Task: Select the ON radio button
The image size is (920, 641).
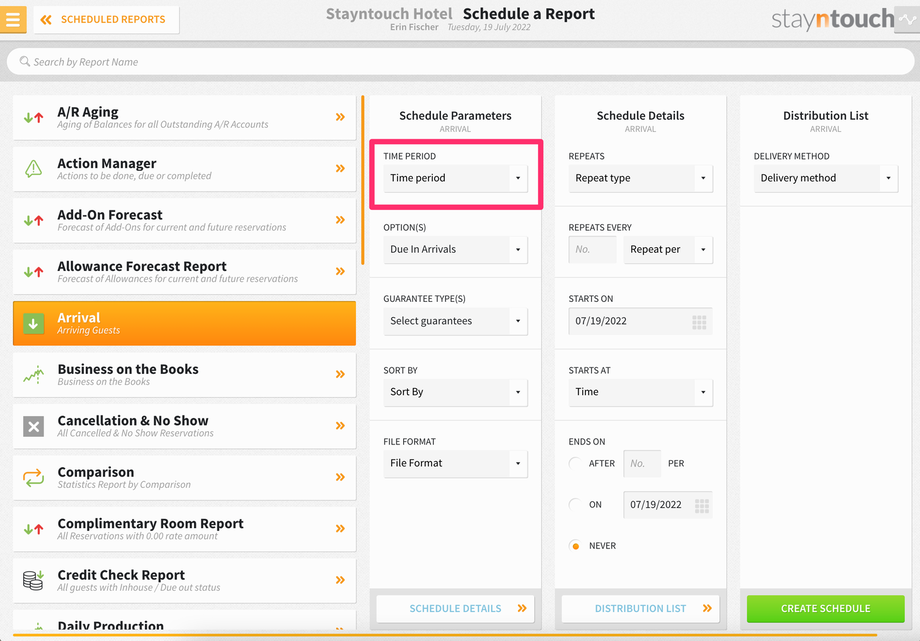Action: click(x=576, y=504)
